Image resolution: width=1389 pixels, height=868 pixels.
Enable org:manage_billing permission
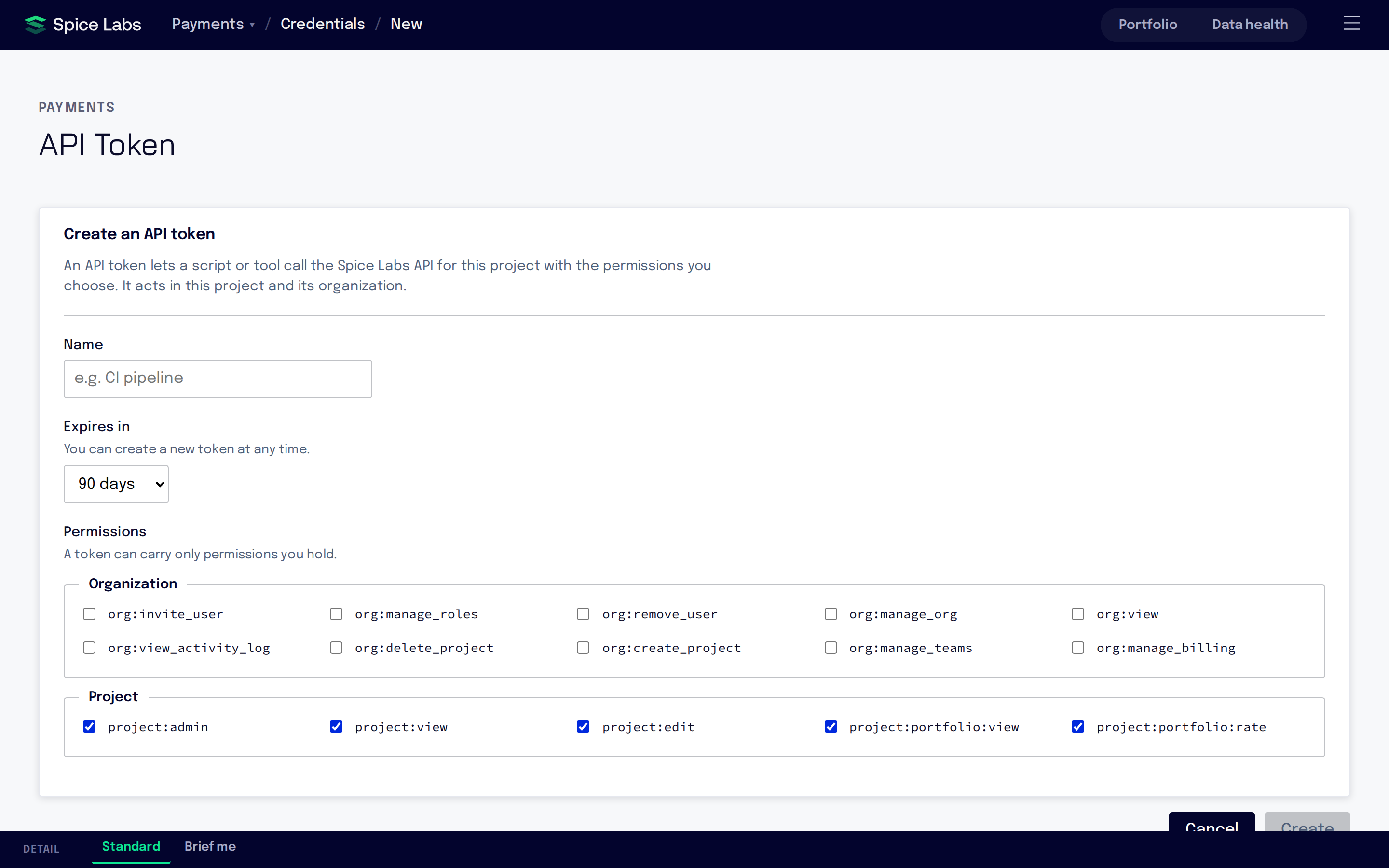(x=1078, y=648)
